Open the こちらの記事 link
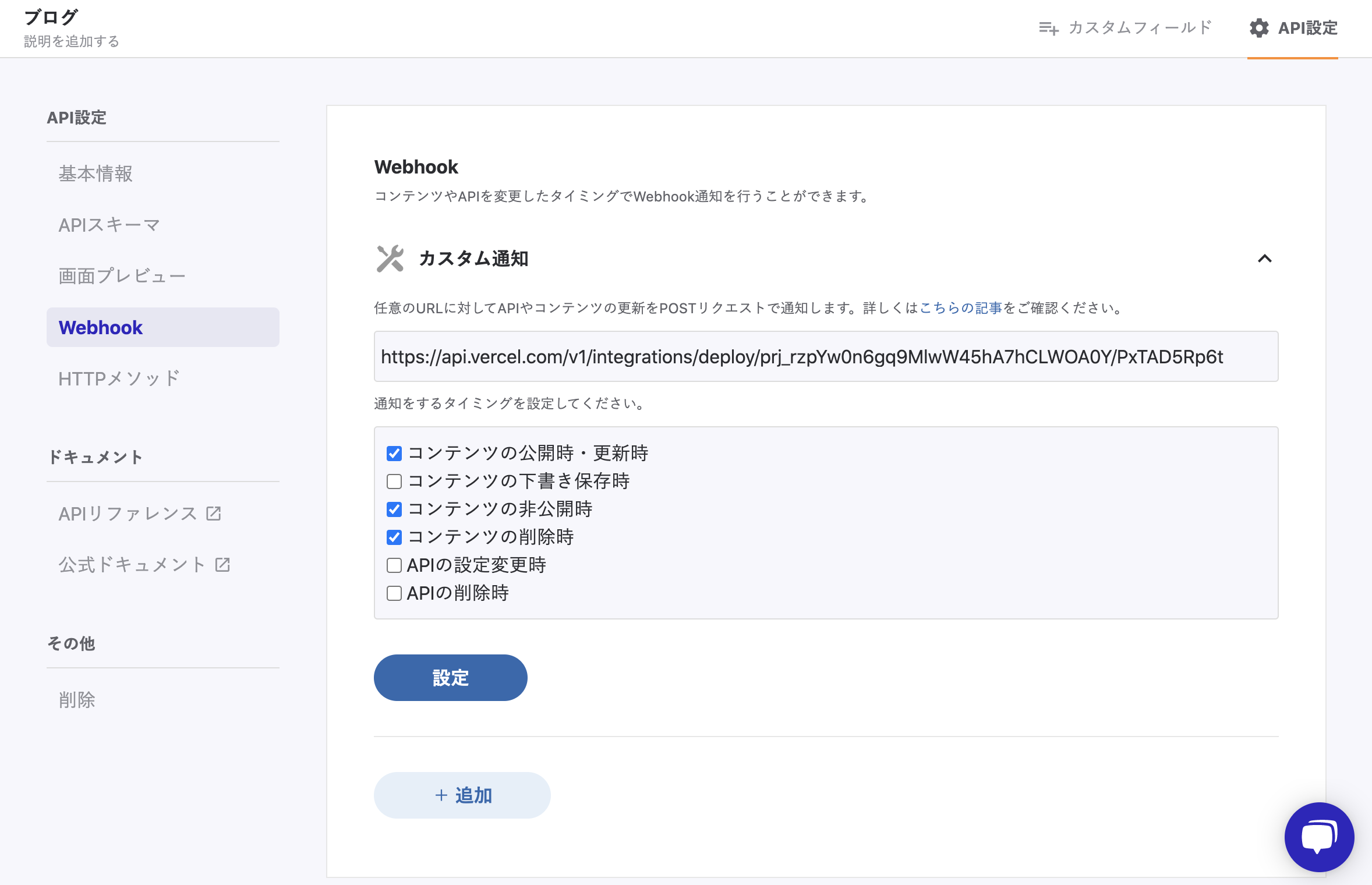Viewport: 1372px width, 885px height. [x=960, y=308]
